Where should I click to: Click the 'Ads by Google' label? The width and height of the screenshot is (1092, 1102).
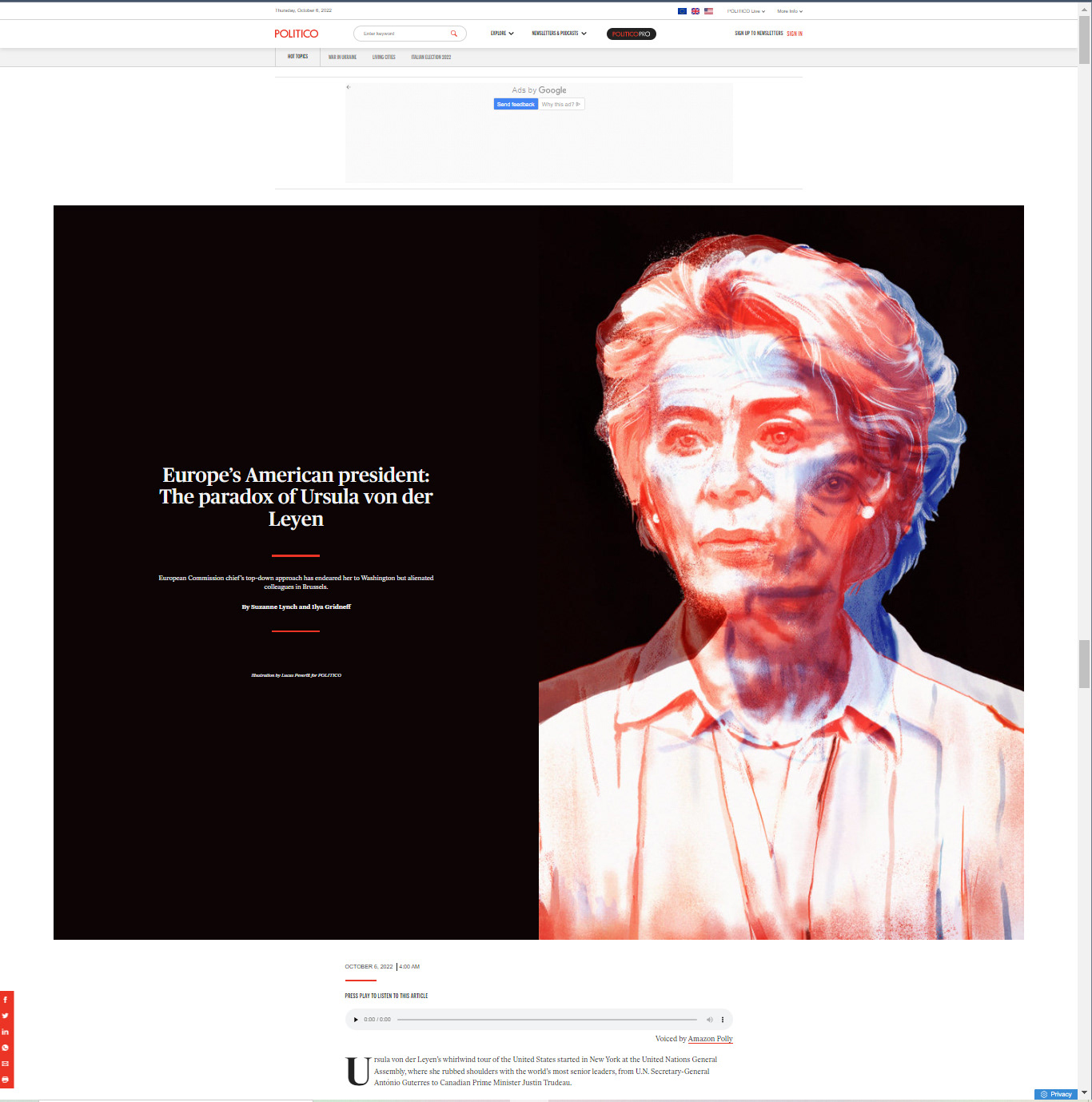coord(539,90)
